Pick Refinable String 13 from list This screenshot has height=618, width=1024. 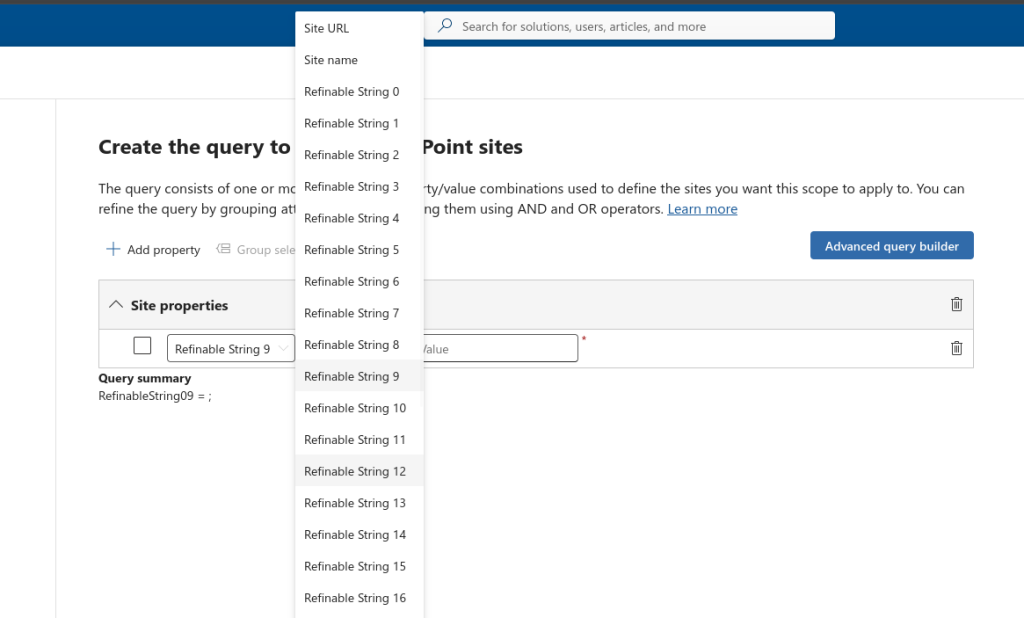click(x=359, y=504)
